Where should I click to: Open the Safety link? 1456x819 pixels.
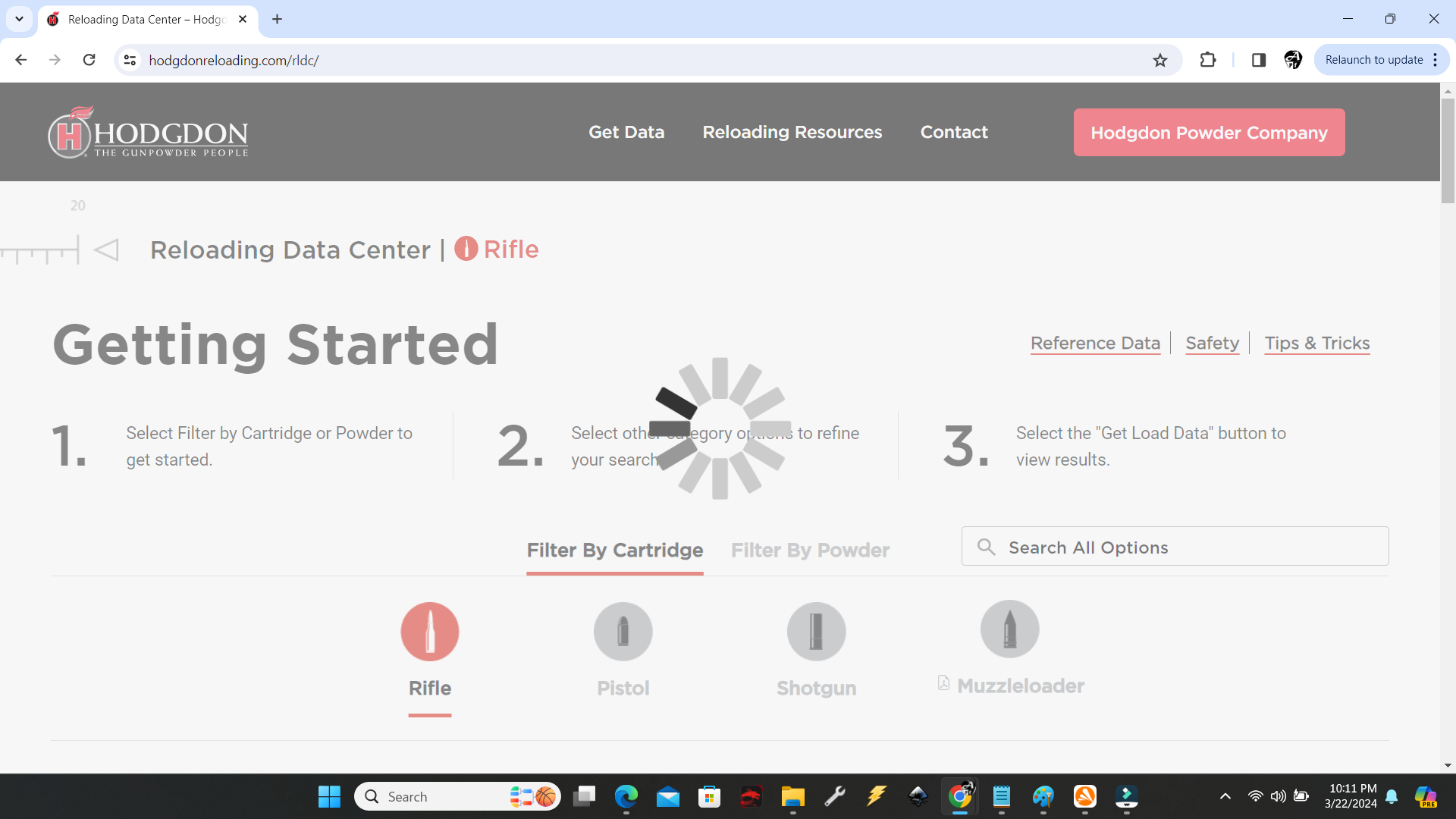point(1212,344)
